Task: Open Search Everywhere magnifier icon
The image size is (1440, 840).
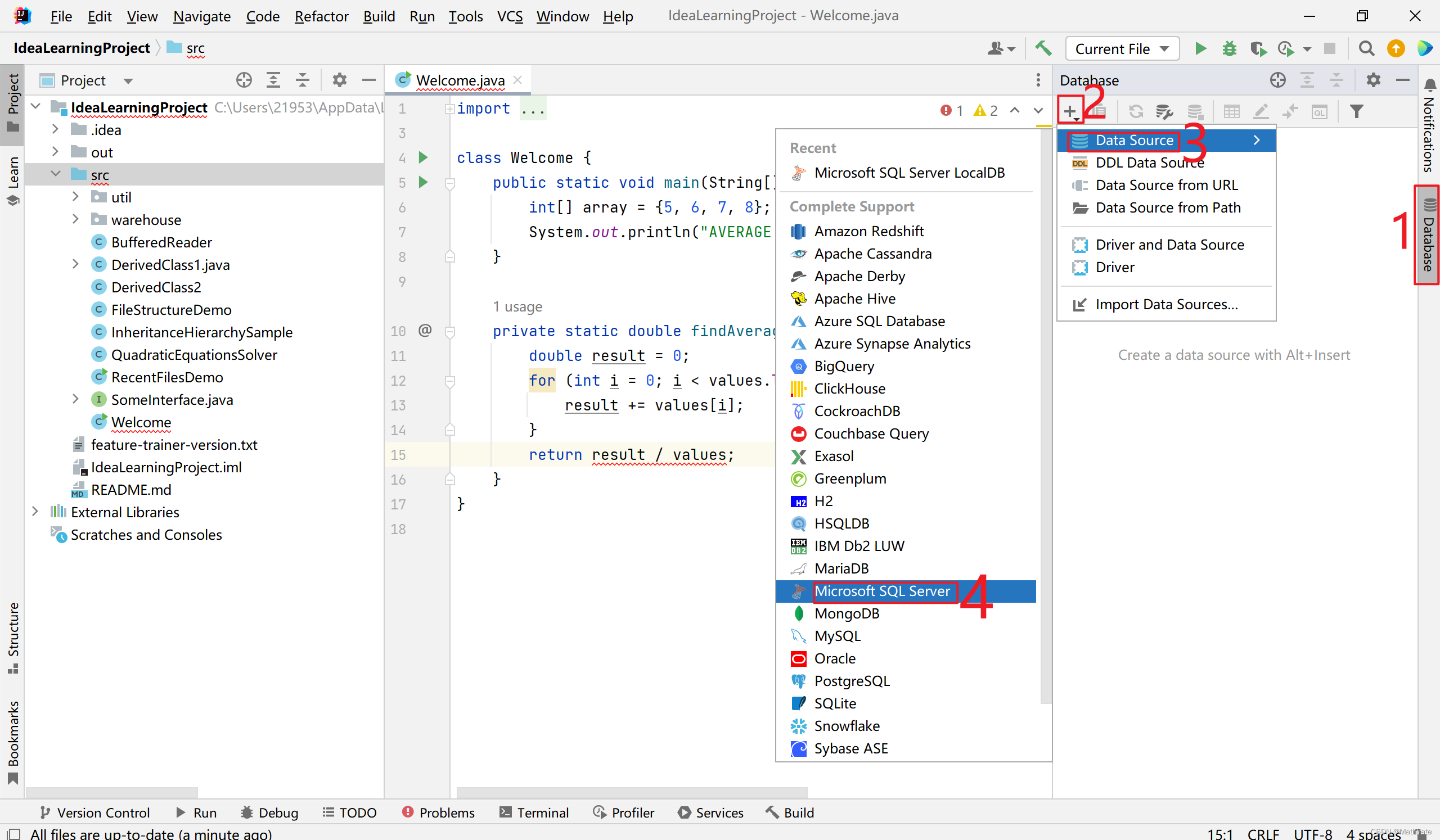Action: 1366,48
